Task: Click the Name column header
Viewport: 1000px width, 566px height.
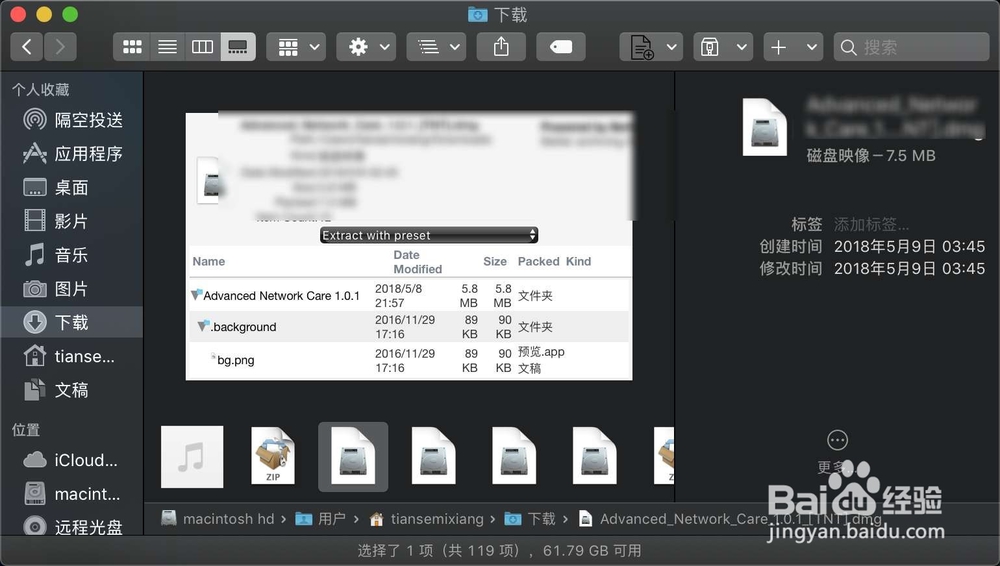Action: click(209, 262)
